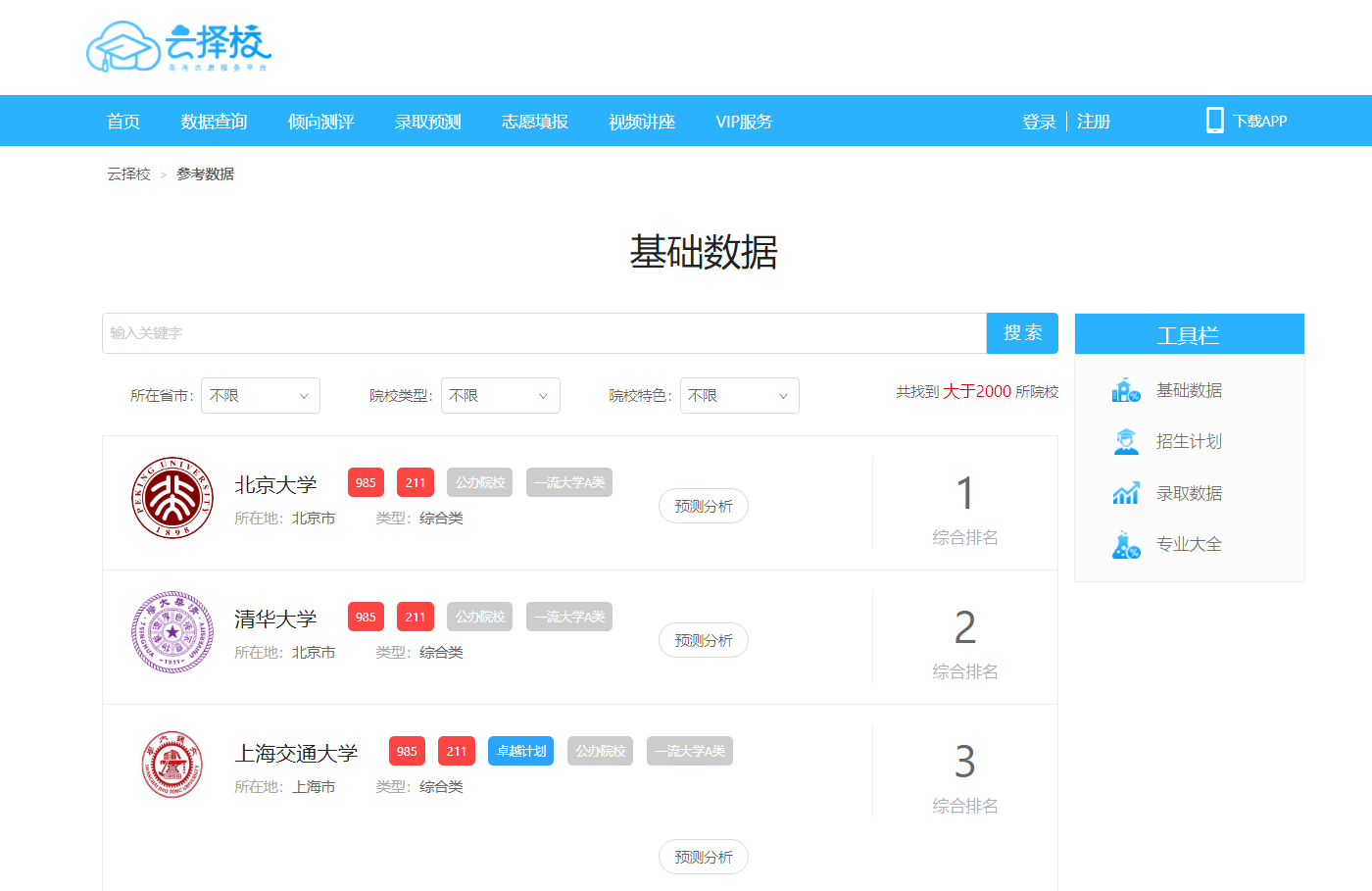Click the 公办院校 tag for 清华大学
This screenshot has width=1372, height=891.
coord(480,617)
